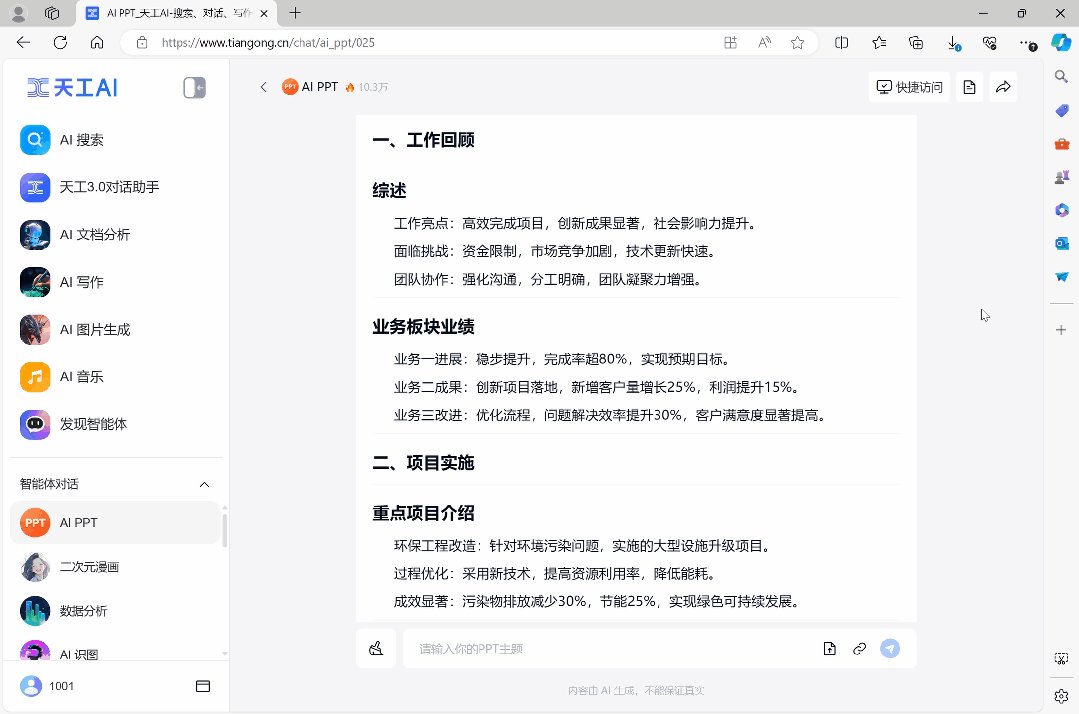Enable 快捷访问 quick access
This screenshot has width=1079, height=714.
908,87
